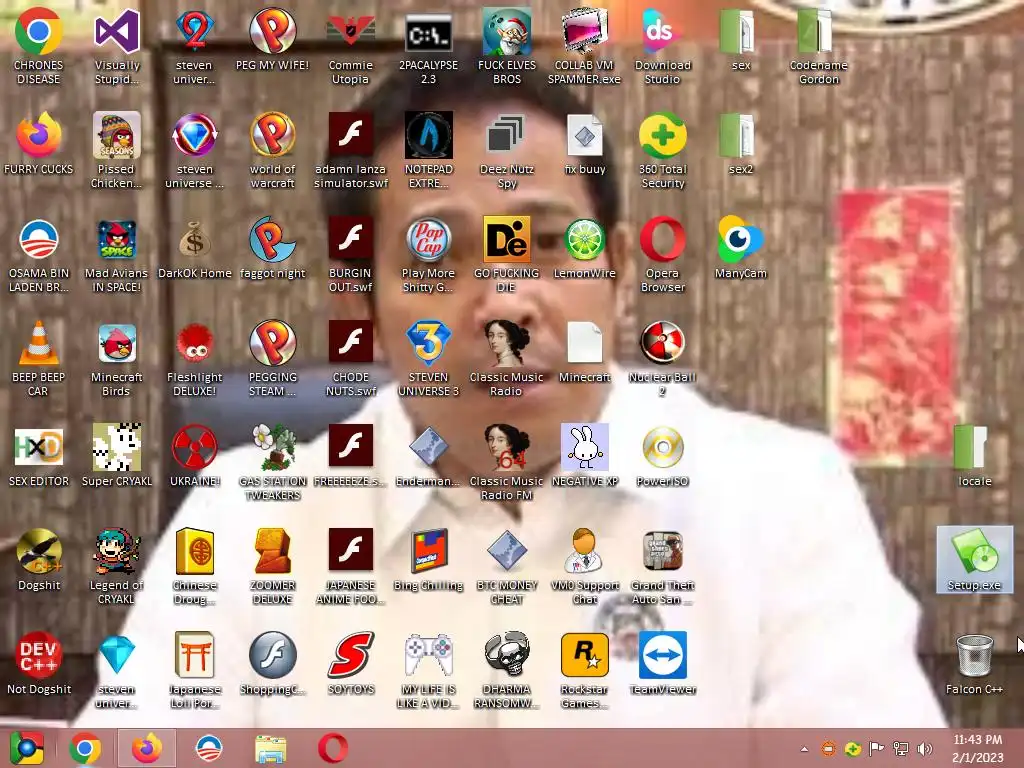The height and width of the screenshot is (768, 1024).
Task: Switch to Firefox on the taskbar
Action: point(147,748)
